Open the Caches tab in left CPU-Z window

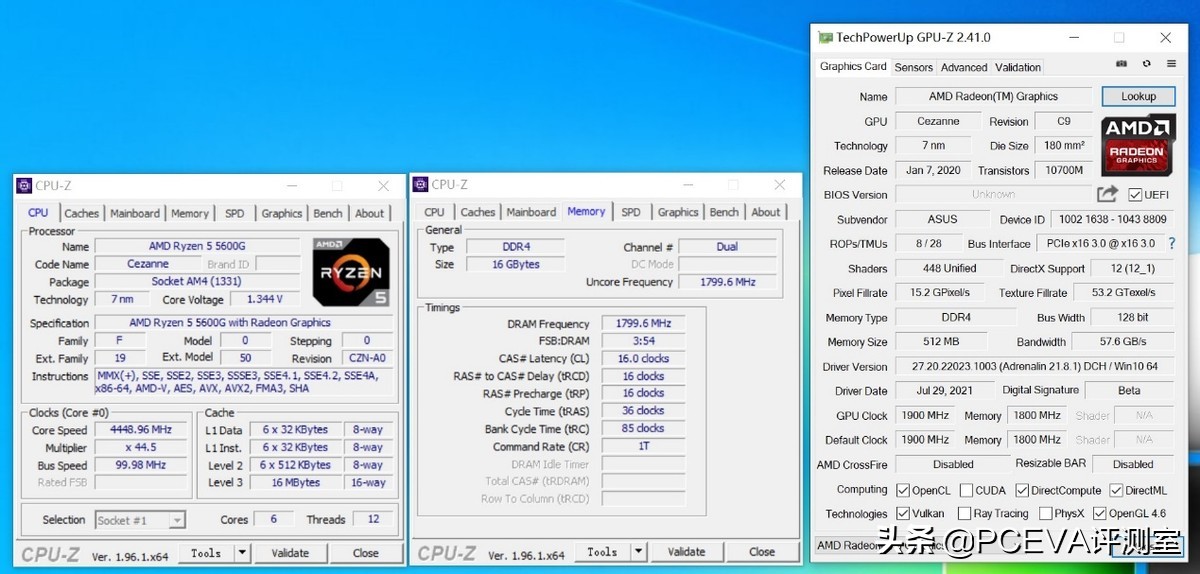[81, 213]
